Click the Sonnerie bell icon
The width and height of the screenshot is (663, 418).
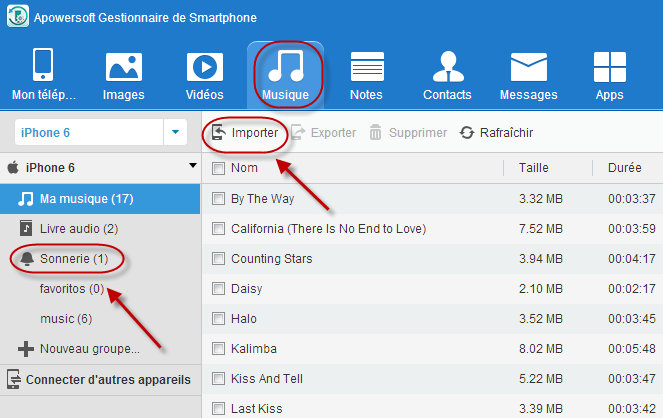click(x=27, y=259)
